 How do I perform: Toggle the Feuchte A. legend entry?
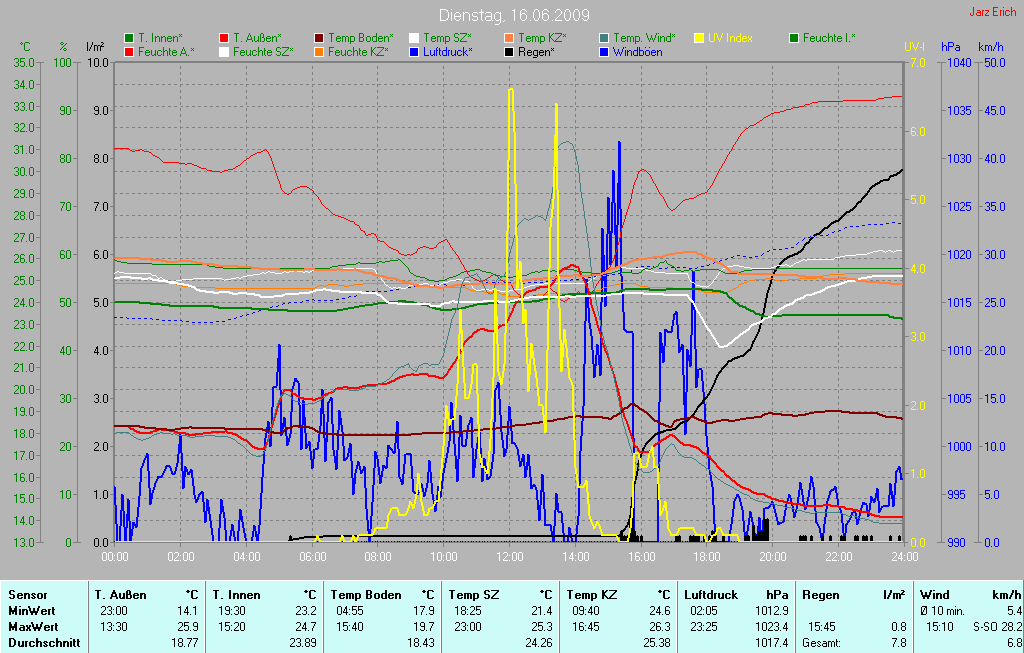click(166, 51)
